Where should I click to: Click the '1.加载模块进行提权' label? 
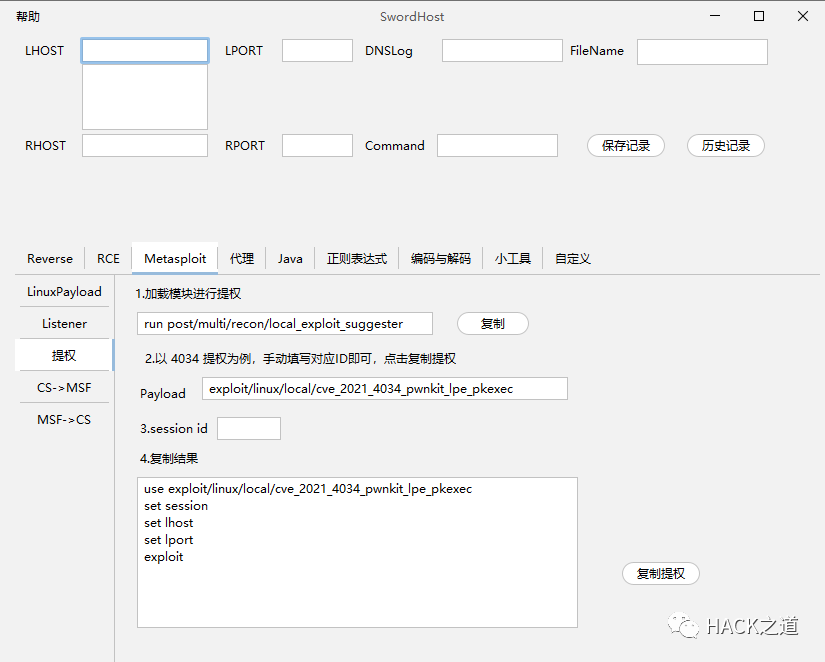(x=188, y=294)
